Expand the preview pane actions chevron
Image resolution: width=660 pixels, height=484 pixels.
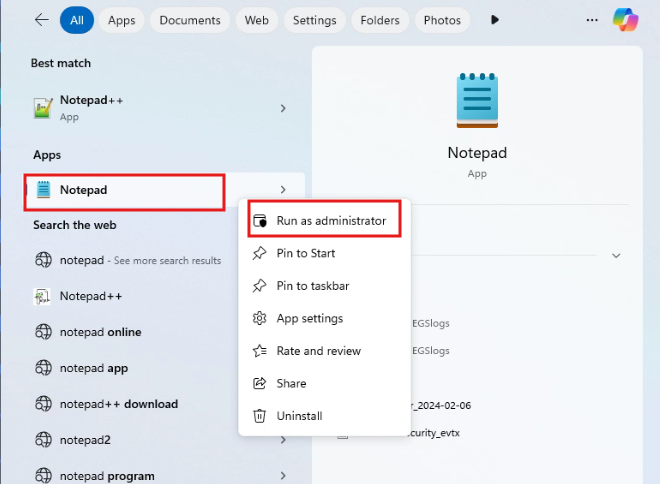pos(616,255)
